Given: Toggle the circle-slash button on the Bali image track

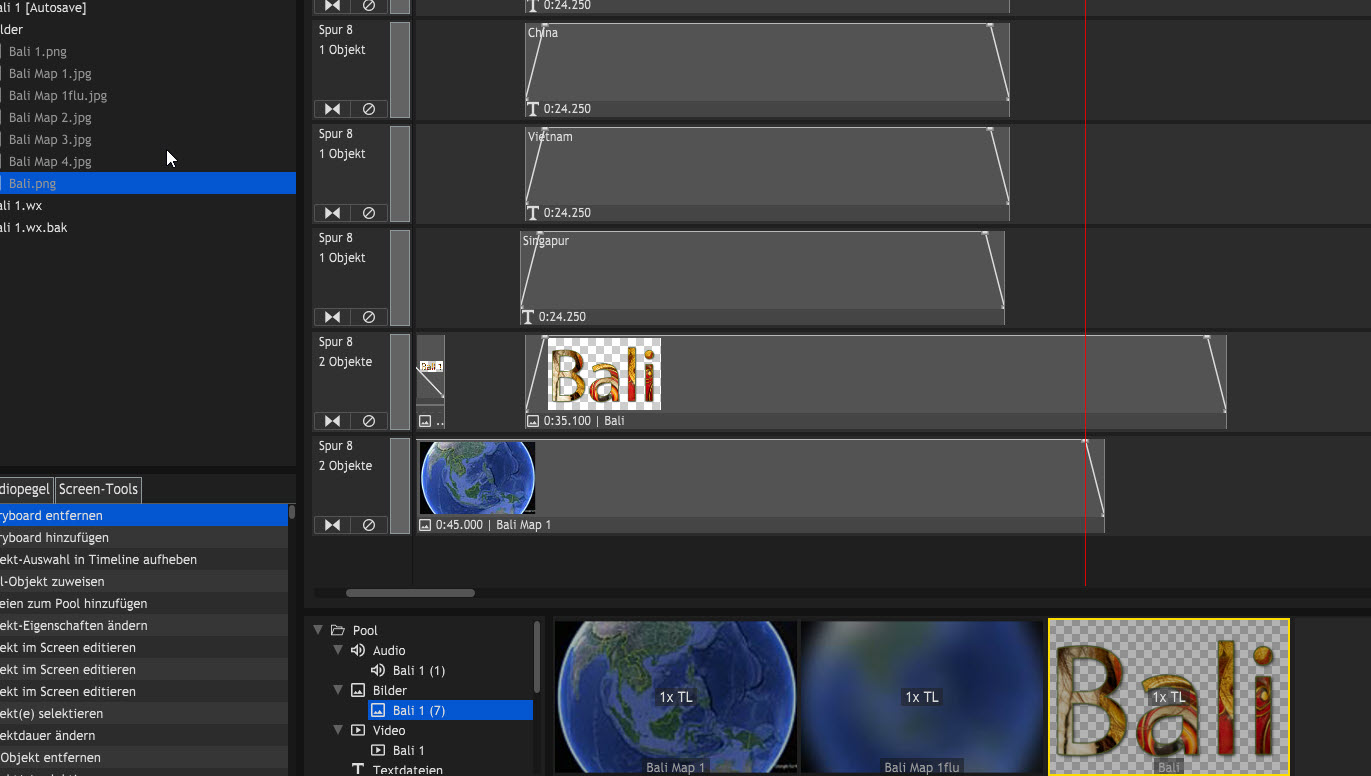Looking at the screenshot, I should pyautogui.click(x=368, y=421).
